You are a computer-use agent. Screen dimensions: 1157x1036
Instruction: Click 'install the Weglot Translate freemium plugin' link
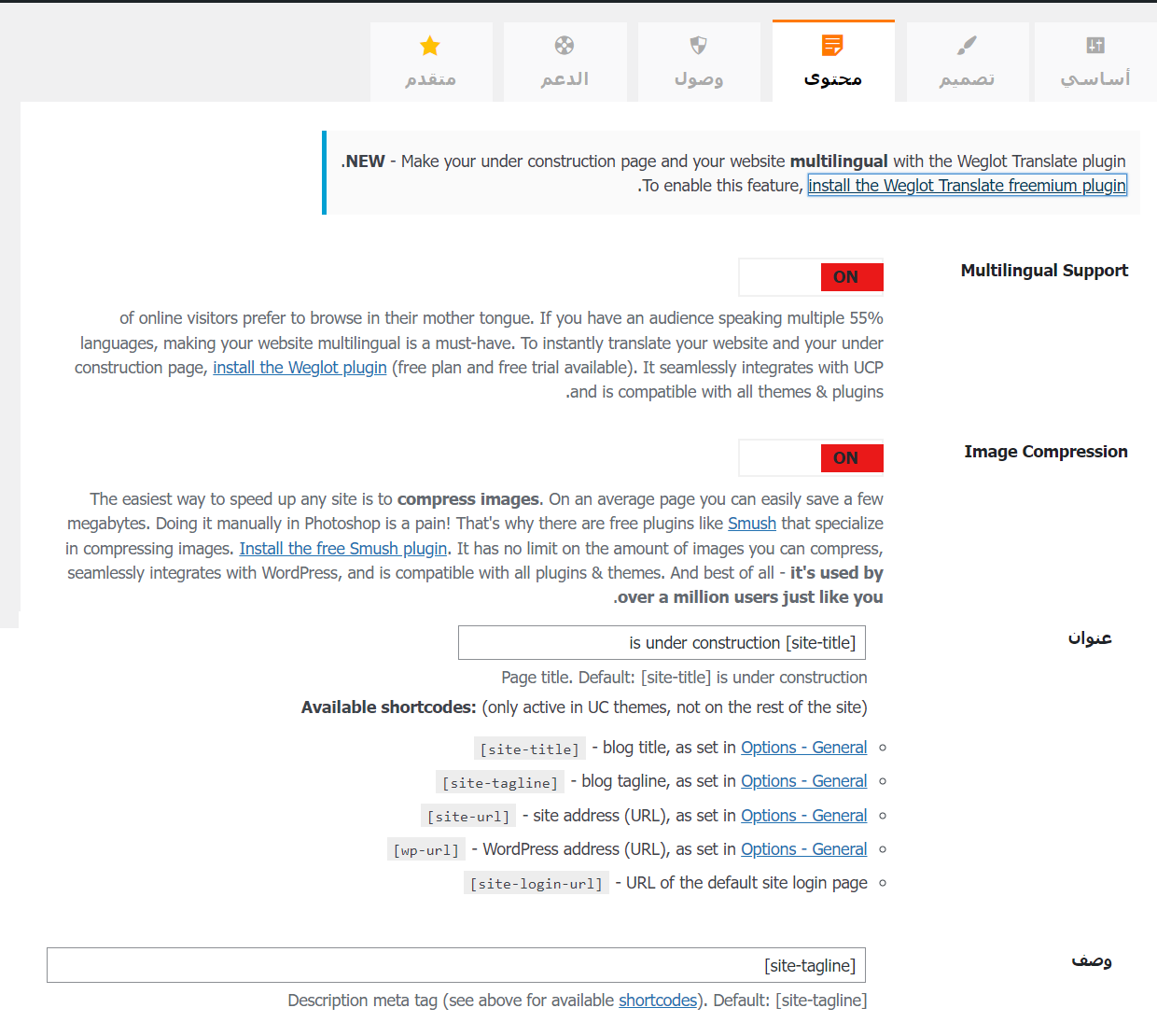point(967,186)
